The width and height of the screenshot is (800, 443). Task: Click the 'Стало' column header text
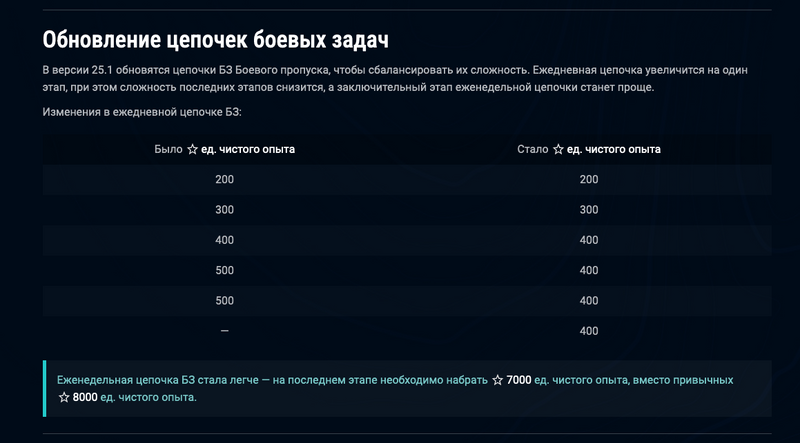pyautogui.click(x=533, y=150)
